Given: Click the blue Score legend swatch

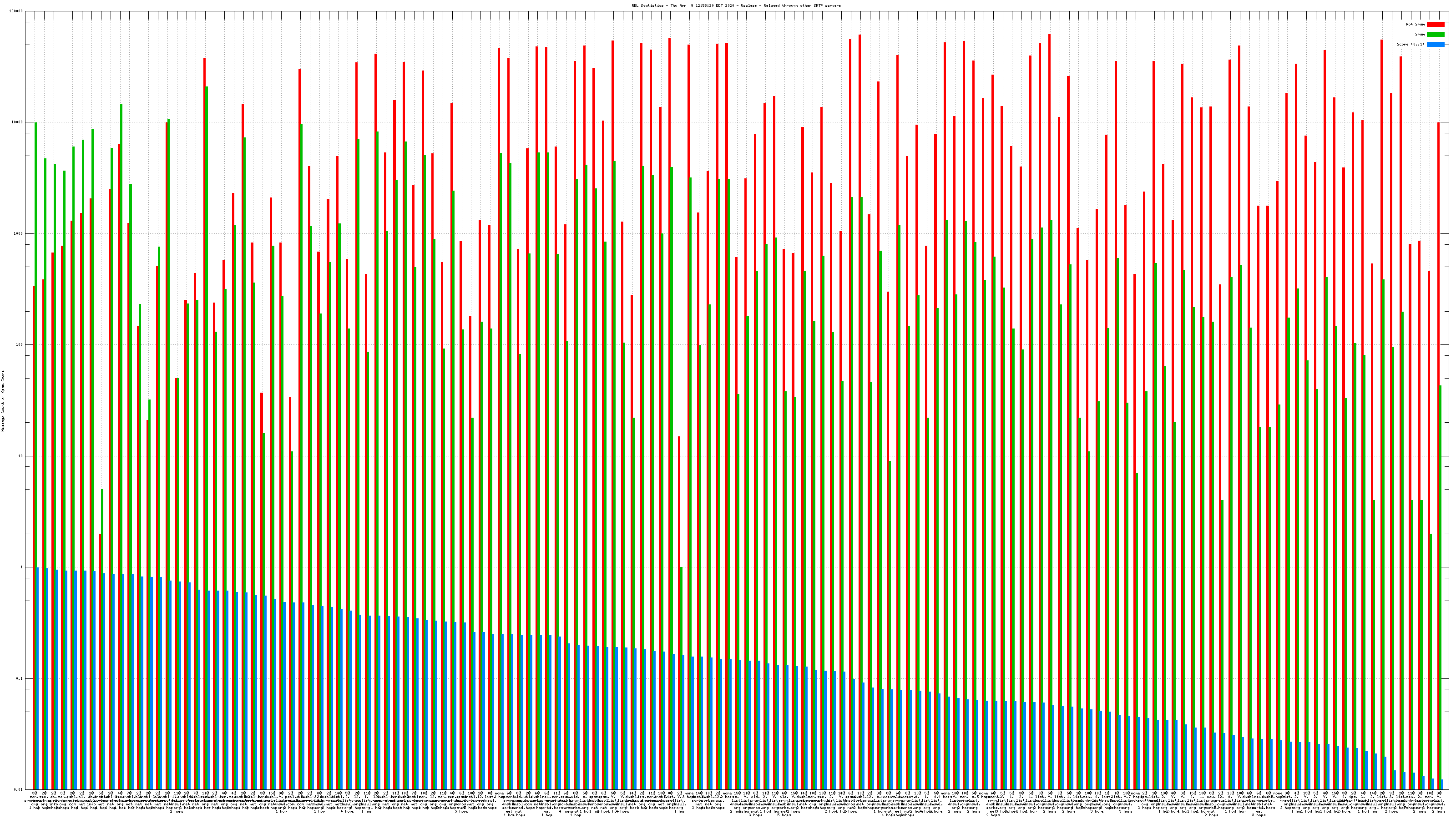Looking at the screenshot, I should [1435, 44].
